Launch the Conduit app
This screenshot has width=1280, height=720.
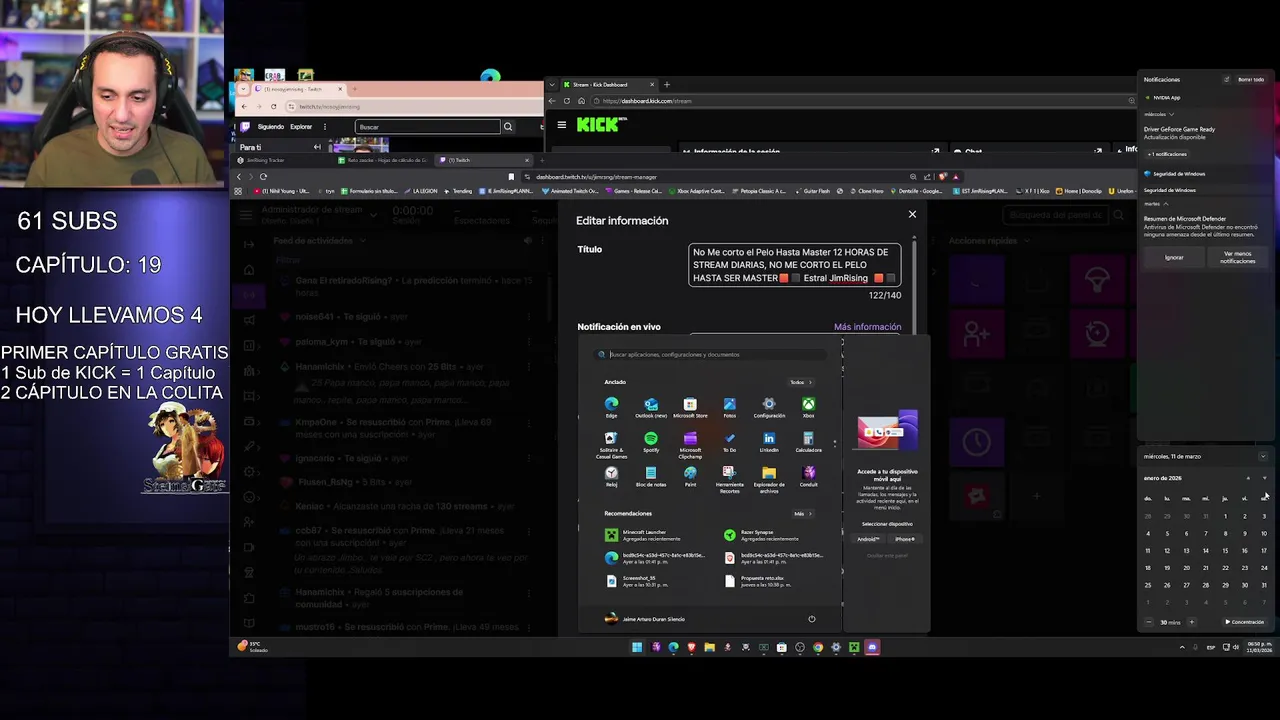point(808,476)
